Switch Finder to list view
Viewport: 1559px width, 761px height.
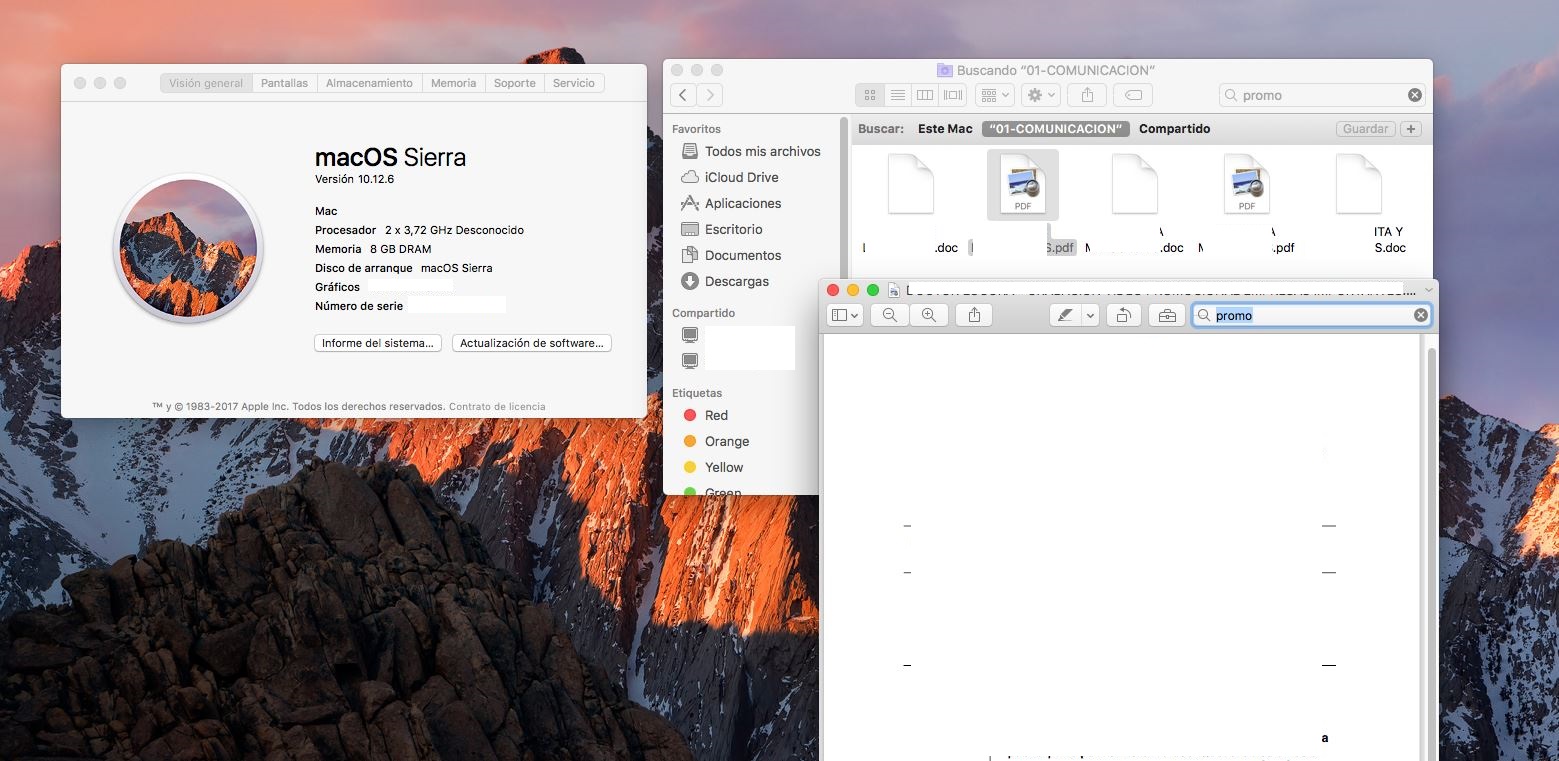point(897,95)
